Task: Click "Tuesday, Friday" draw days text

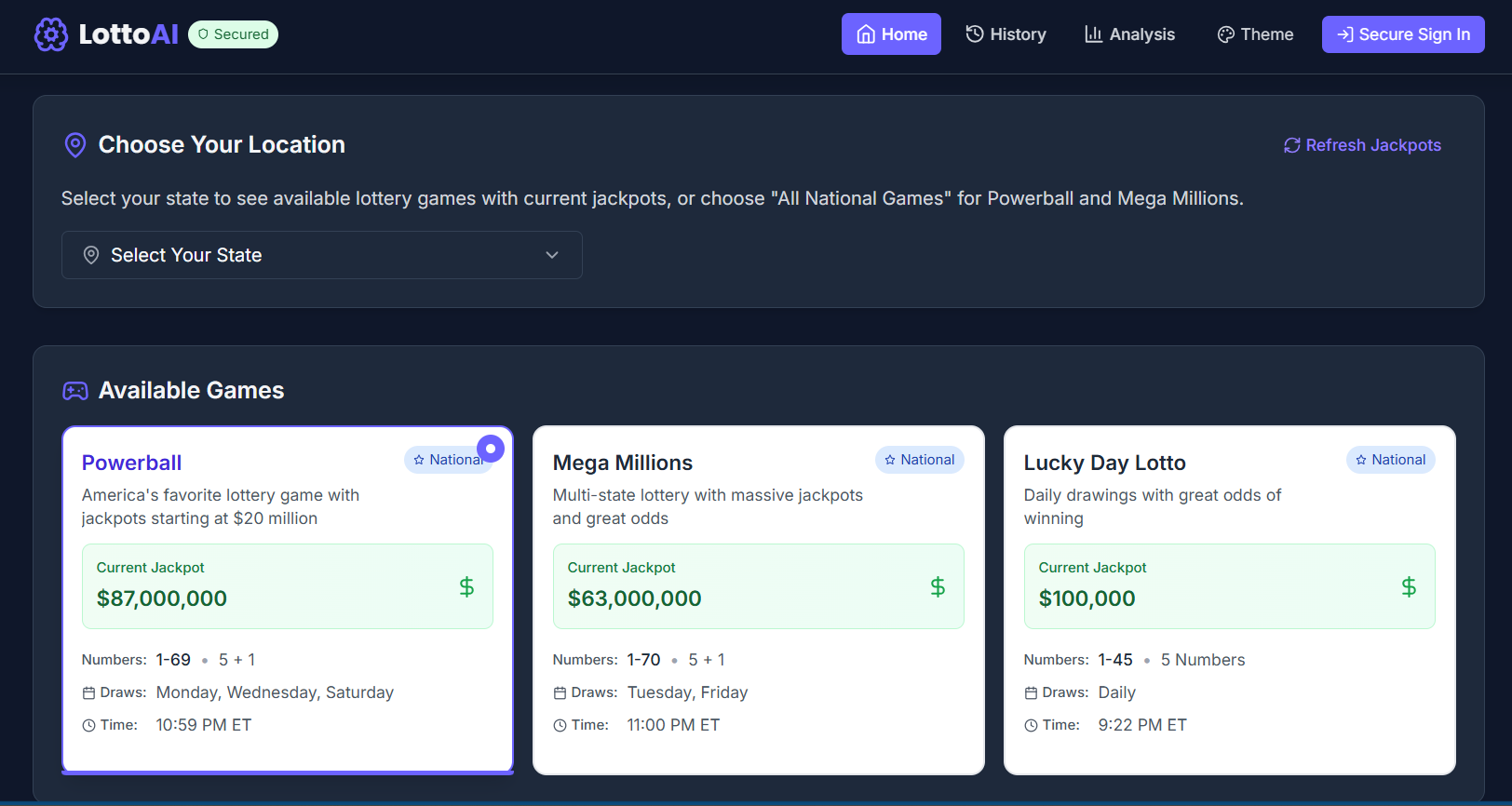Action: pyautogui.click(x=687, y=692)
